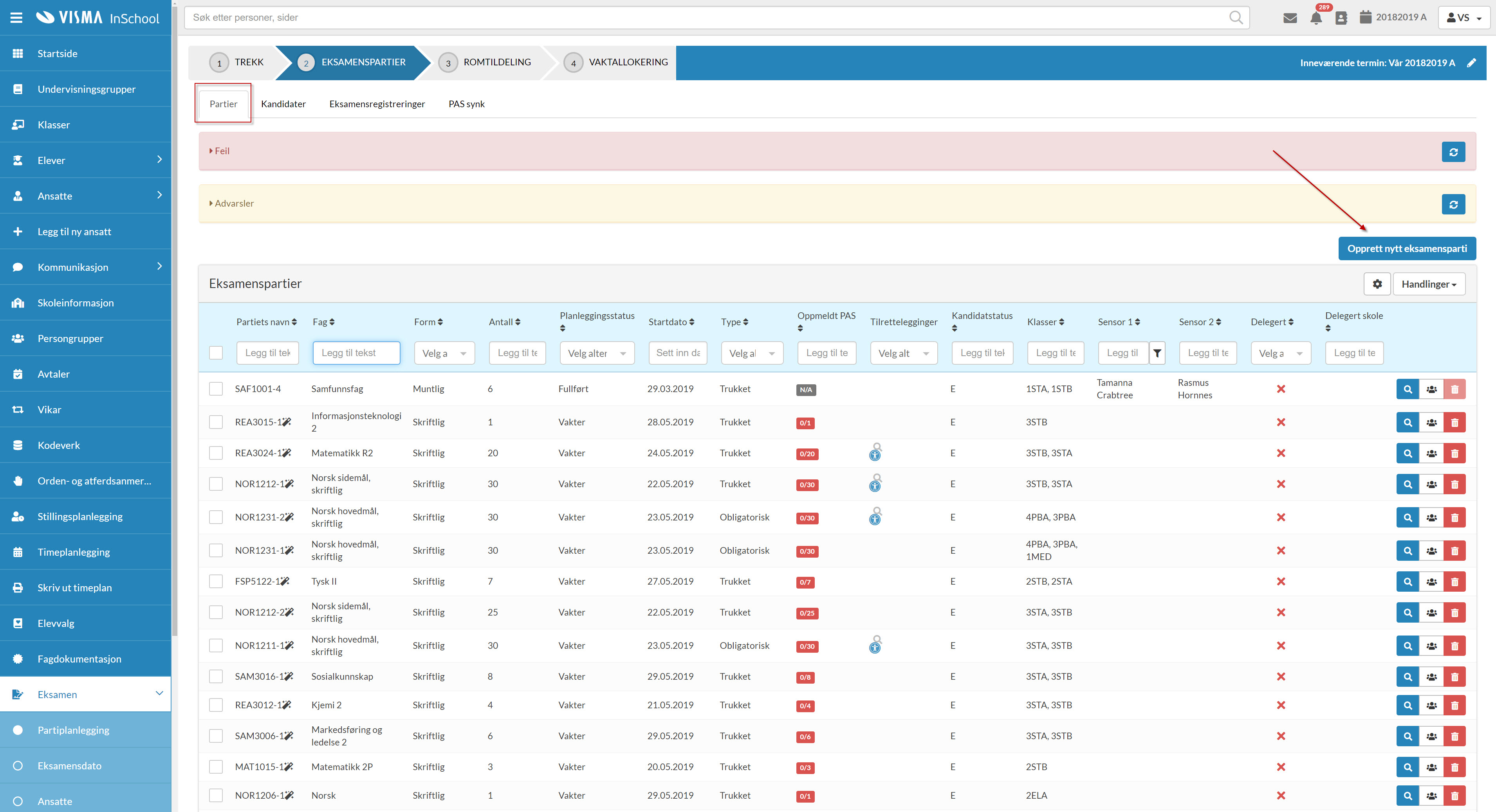Sort by the Partiets navn column

coord(267,322)
